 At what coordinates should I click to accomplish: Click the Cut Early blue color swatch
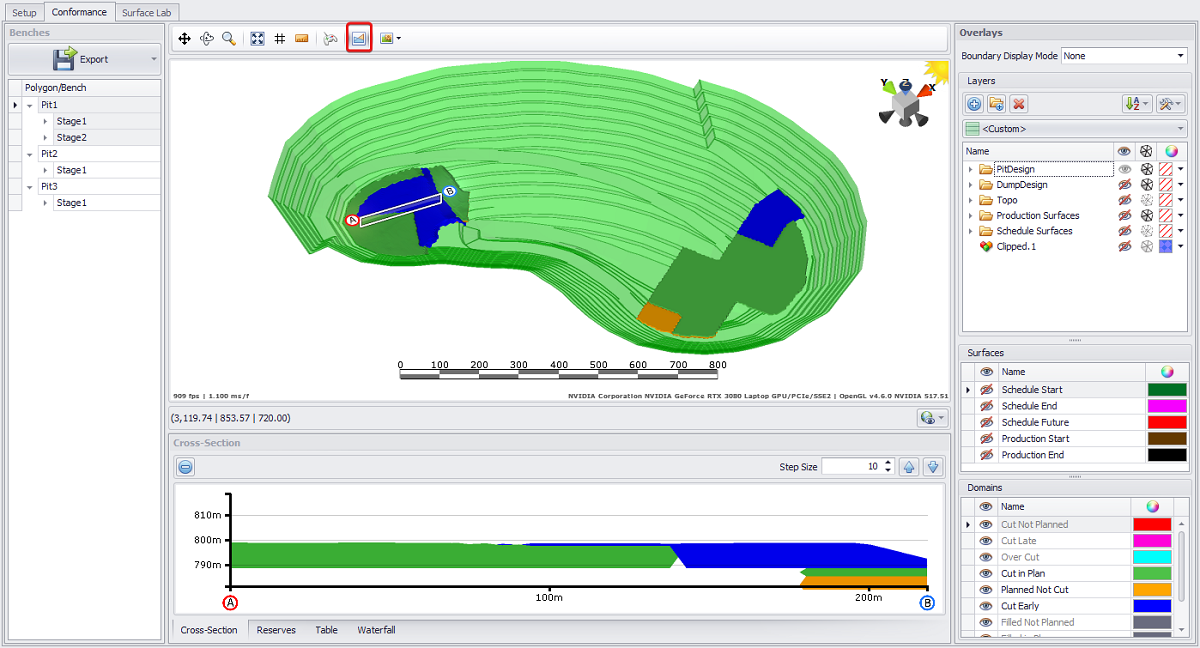(1152, 606)
